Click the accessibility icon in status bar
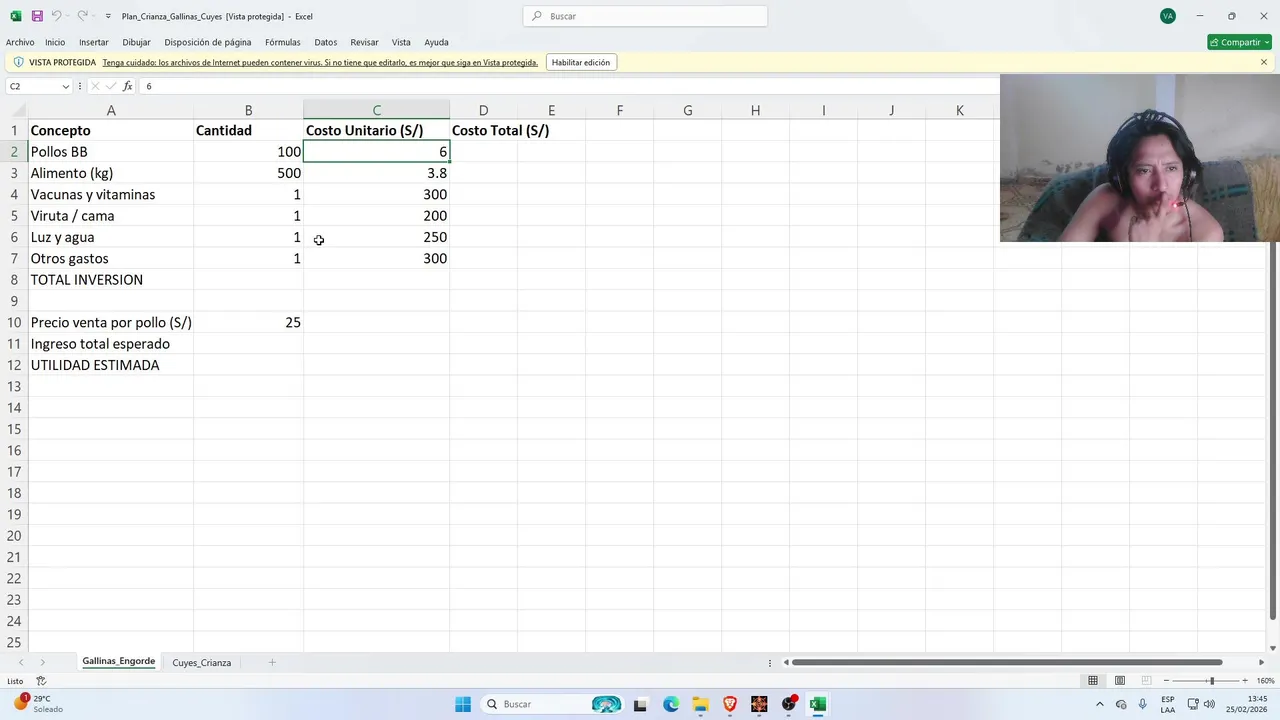Viewport: 1280px width, 720px height. click(41, 681)
